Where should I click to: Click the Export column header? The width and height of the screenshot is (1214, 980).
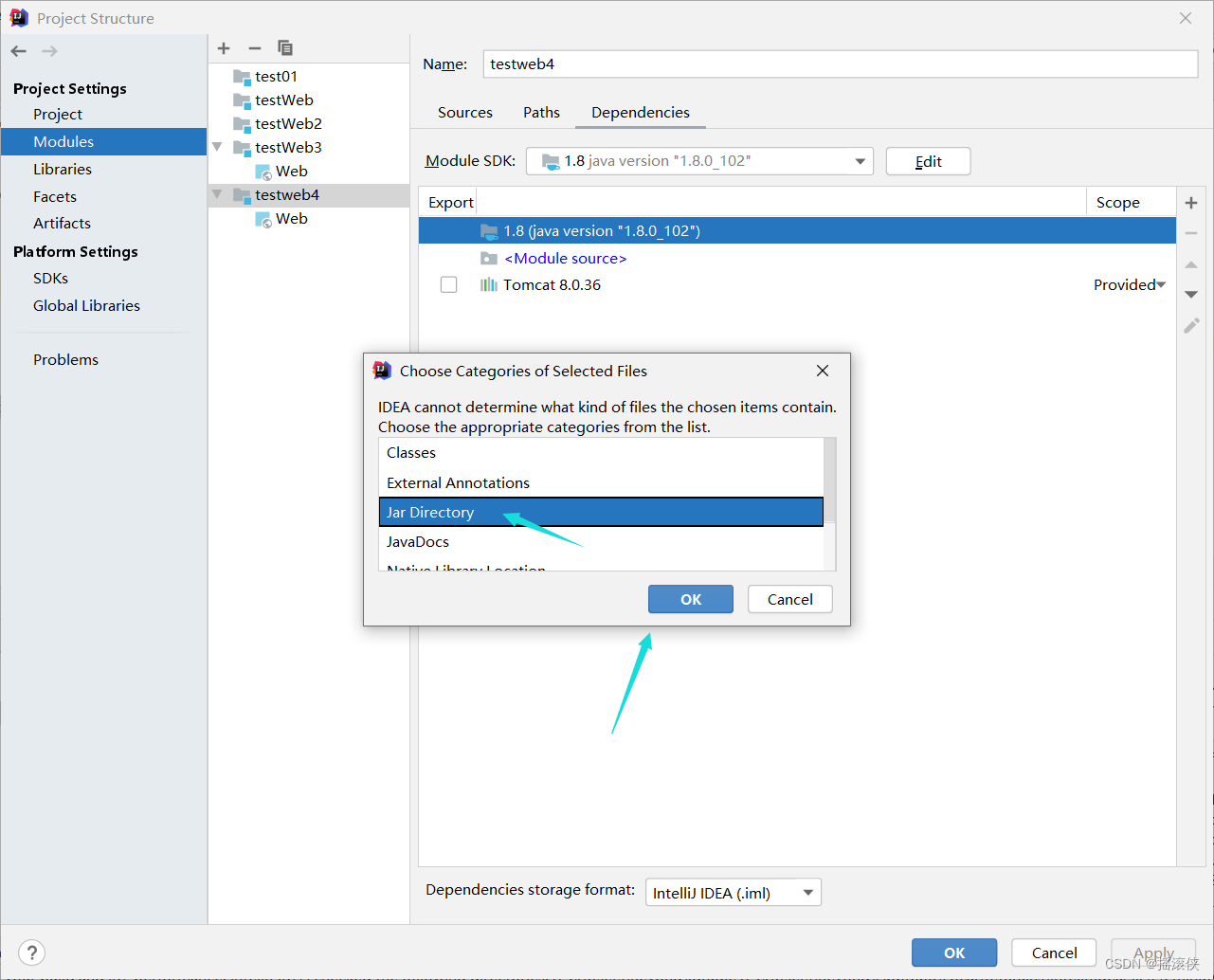[451, 202]
